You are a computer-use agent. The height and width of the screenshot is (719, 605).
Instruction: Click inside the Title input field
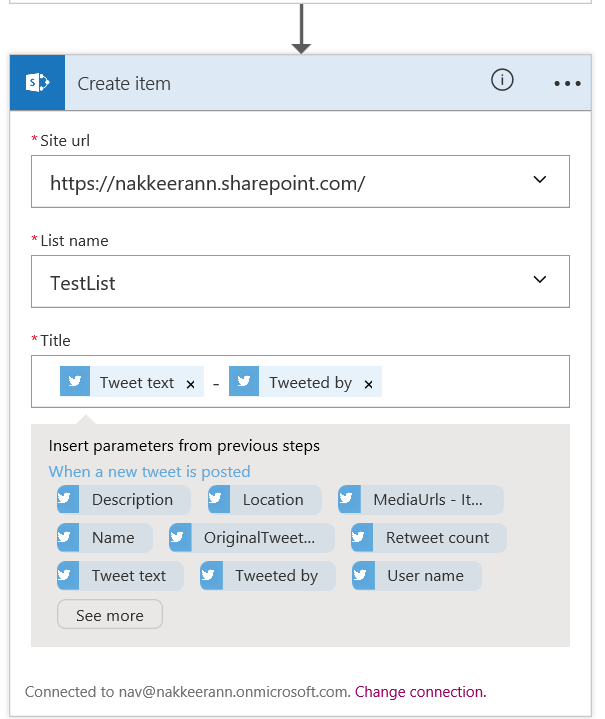(470, 382)
